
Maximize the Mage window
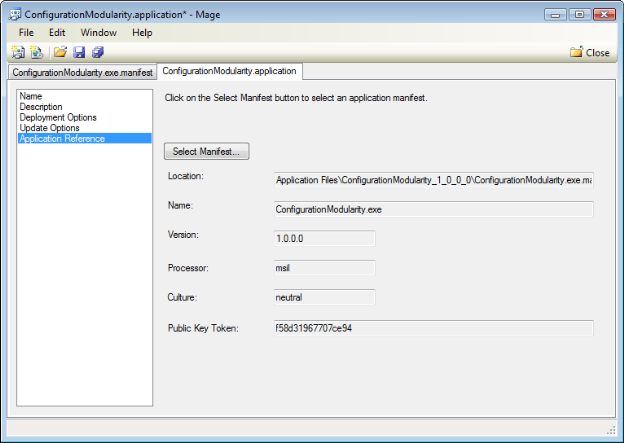click(579, 14)
